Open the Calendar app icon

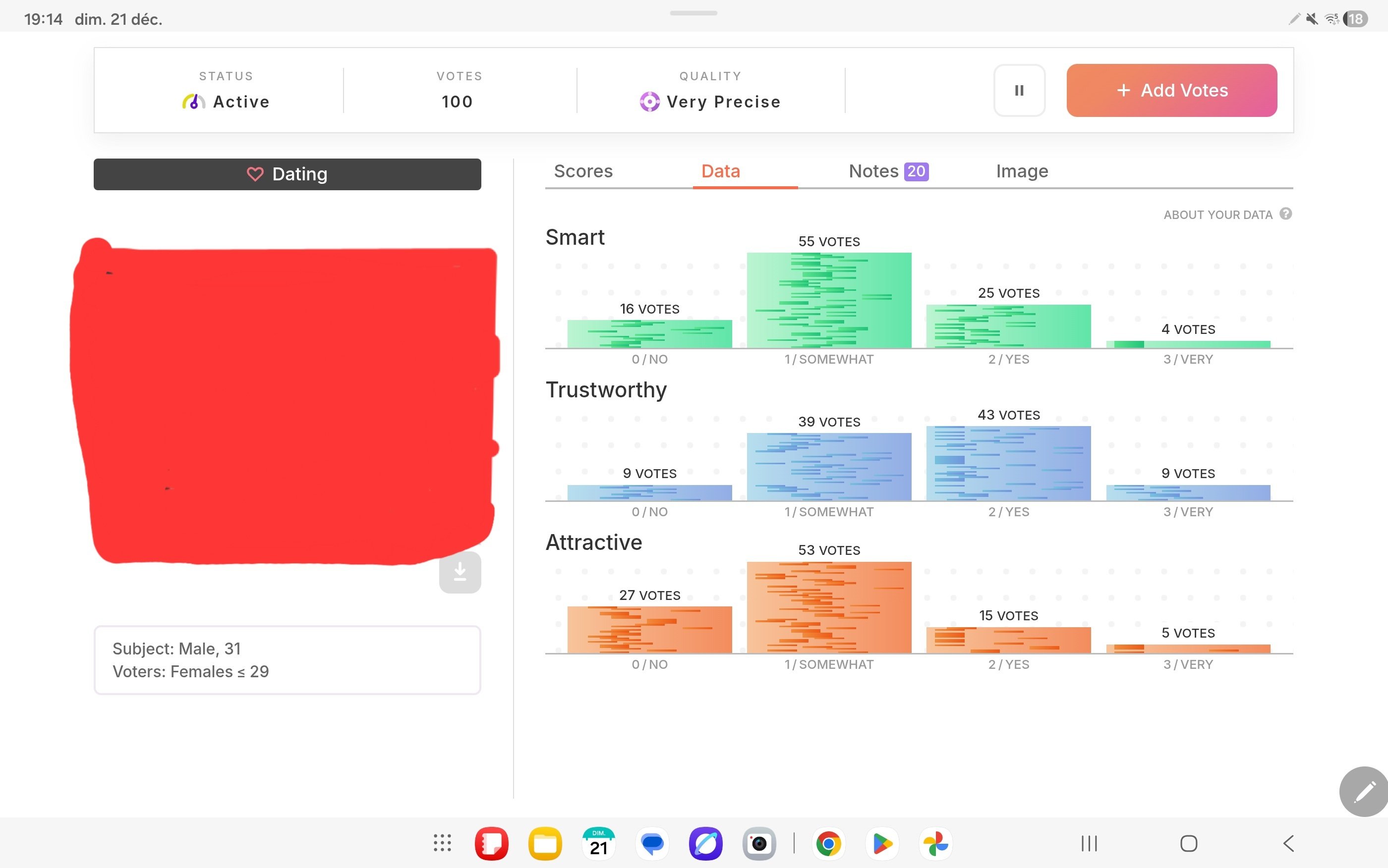(598, 843)
